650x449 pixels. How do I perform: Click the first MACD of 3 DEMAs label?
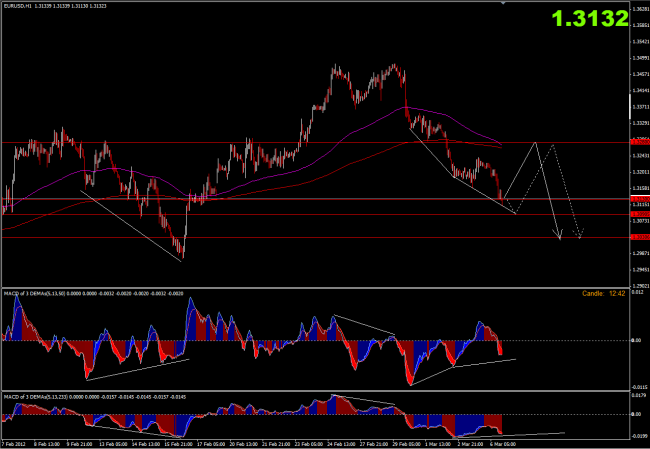click(x=40, y=293)
